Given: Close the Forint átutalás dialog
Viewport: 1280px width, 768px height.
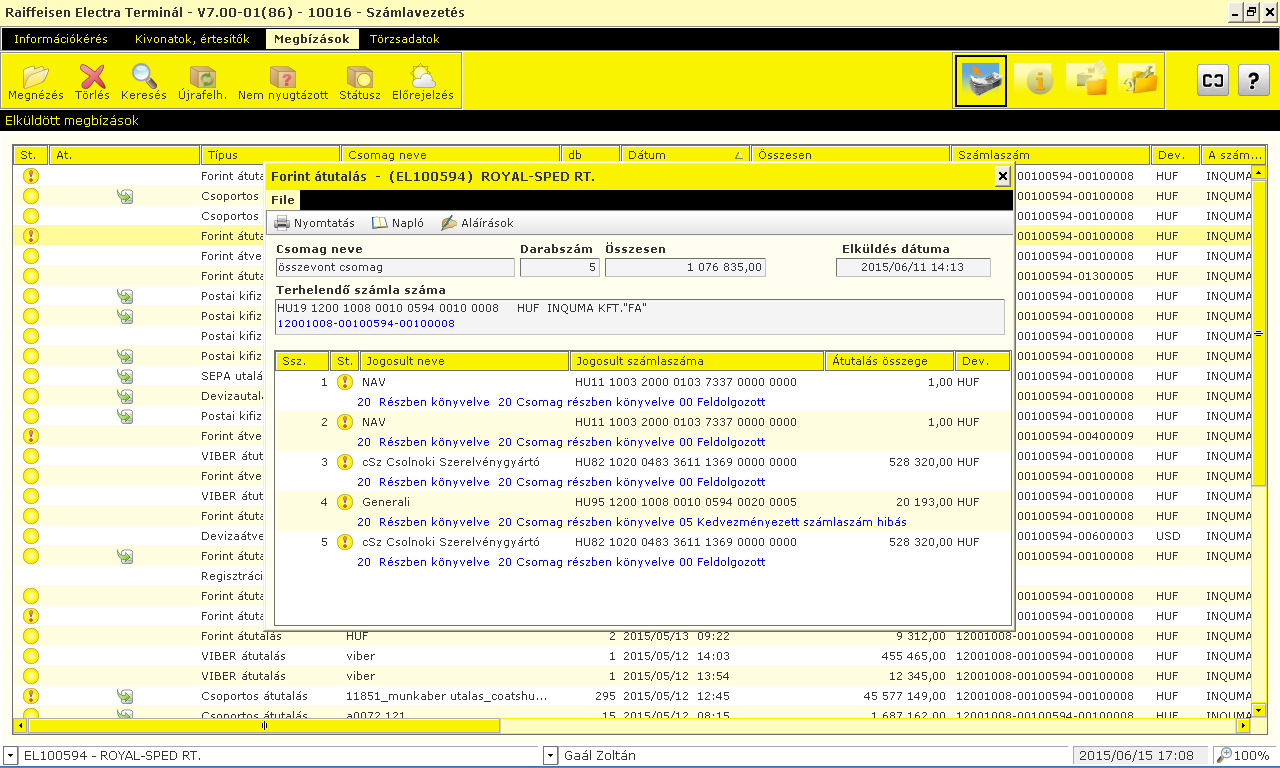Looking at the screenshot, I should (1003, 176).
